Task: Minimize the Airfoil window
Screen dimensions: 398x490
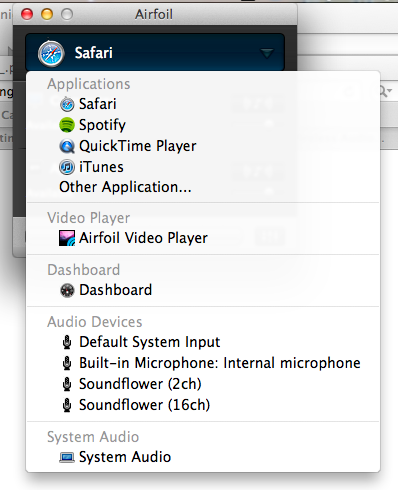Action: (47, 14)
